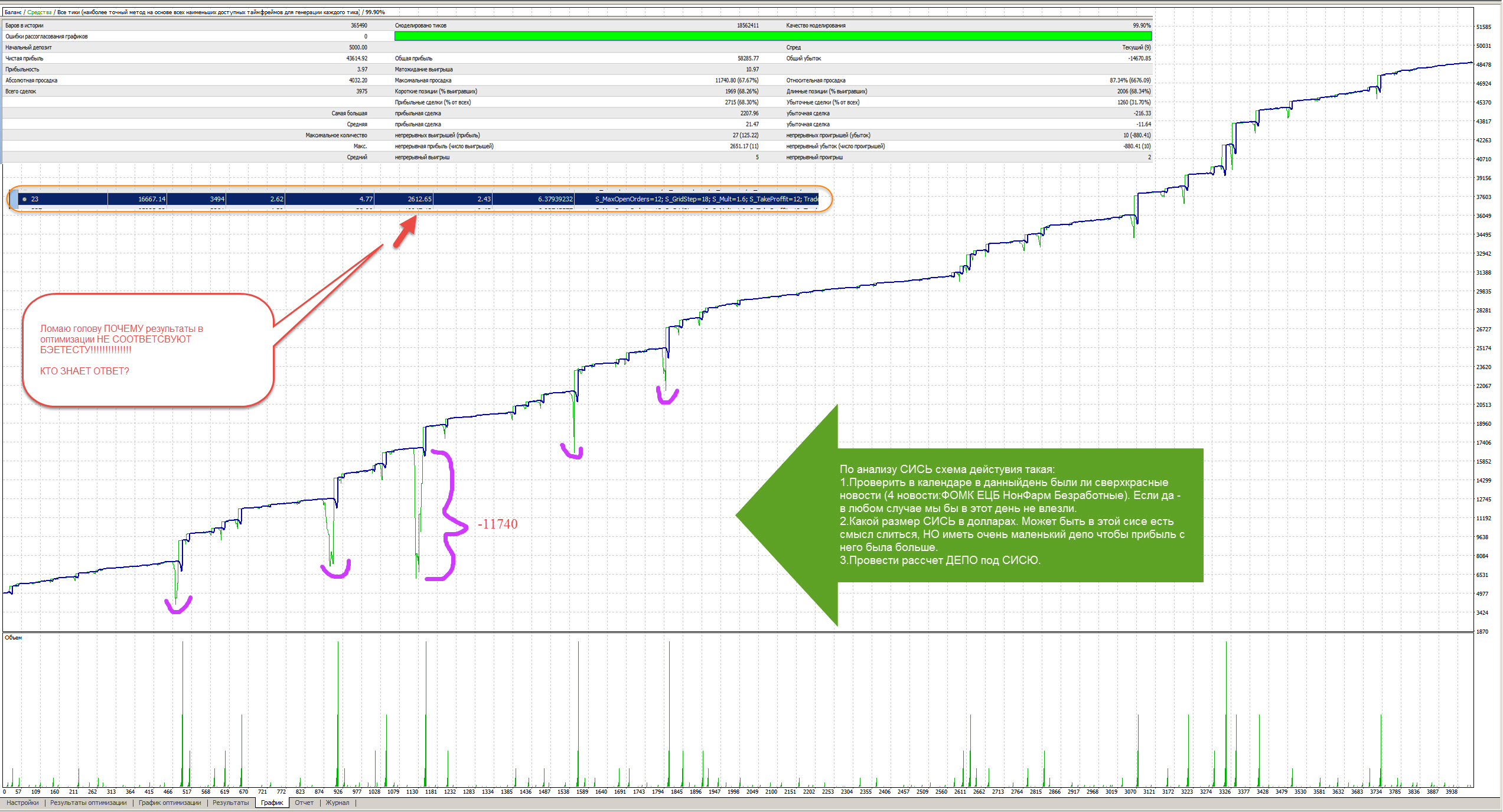Click Качество моделирования value 99.90%
This screenshot has height=812, width=1503.
tap(1142, 25)
